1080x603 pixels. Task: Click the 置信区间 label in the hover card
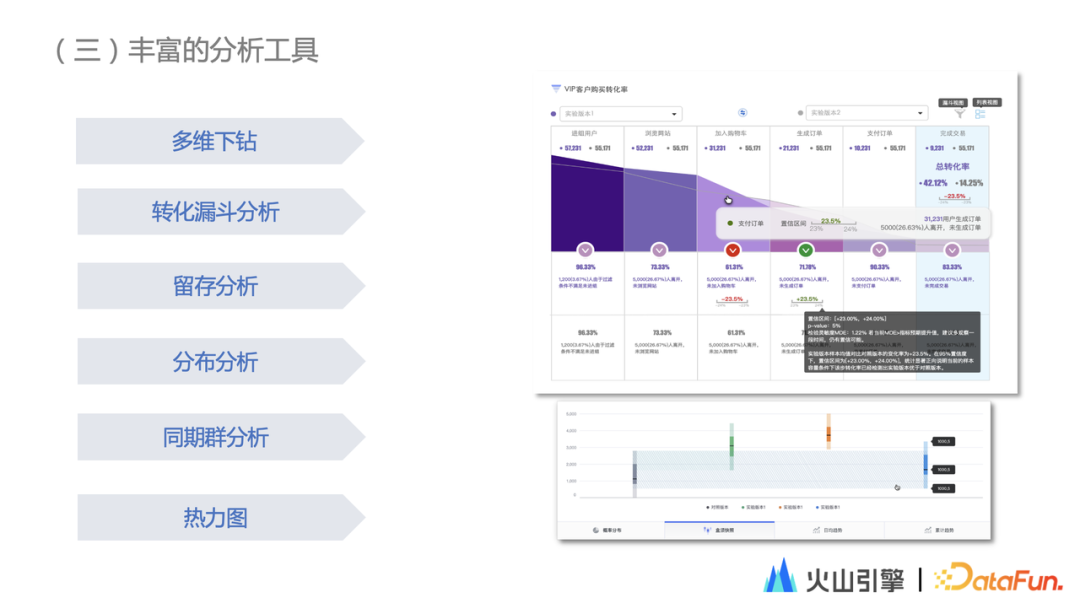tap(793, 223)
